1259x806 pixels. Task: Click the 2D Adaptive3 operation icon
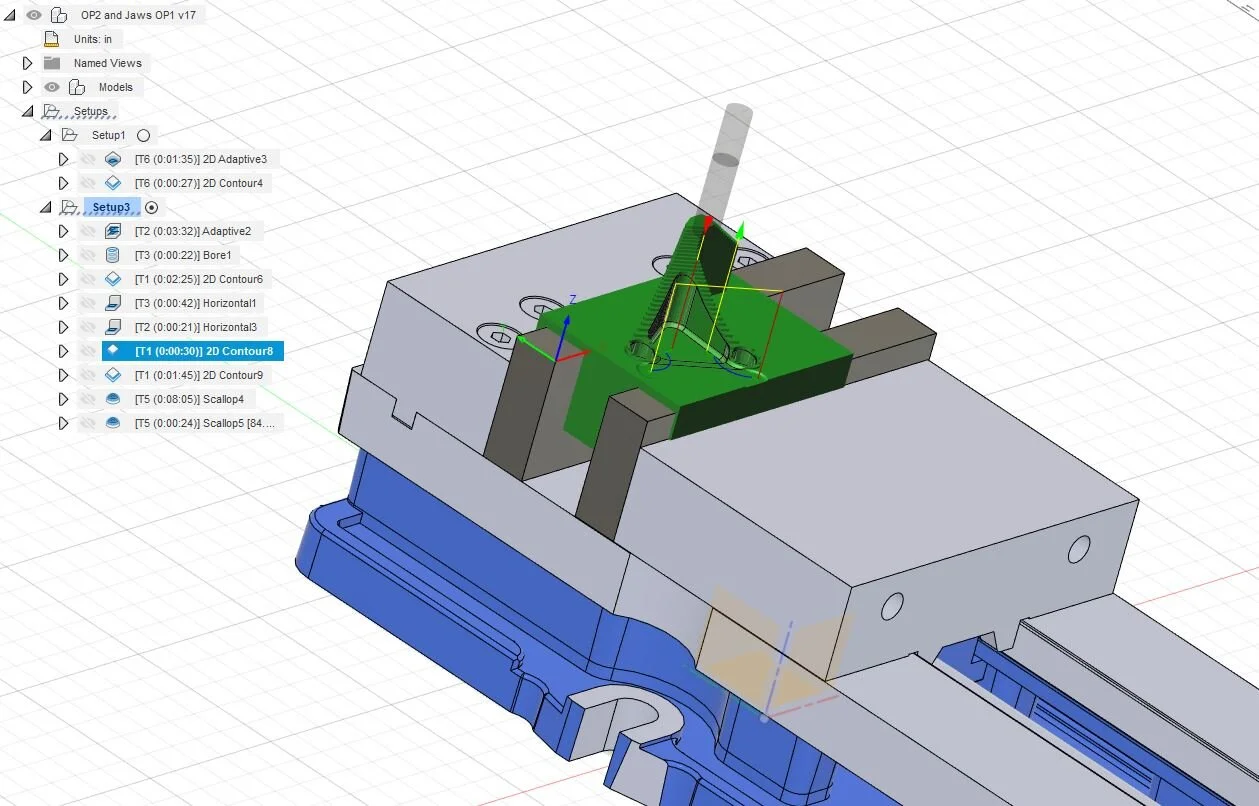click(x=113, y=159)
